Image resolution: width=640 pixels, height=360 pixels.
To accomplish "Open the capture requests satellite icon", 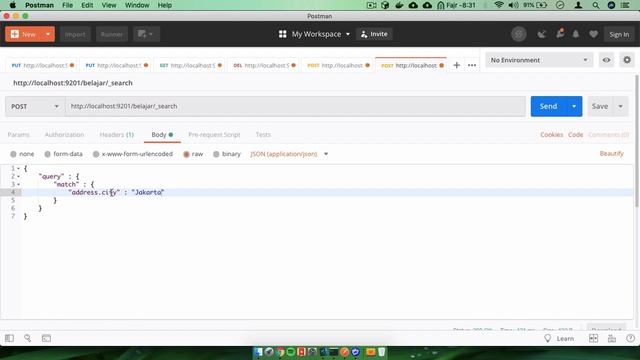I will 542,34.
